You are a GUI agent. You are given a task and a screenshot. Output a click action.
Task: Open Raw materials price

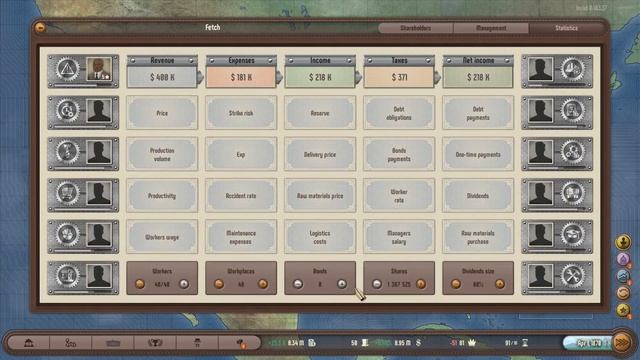(320, 196)
